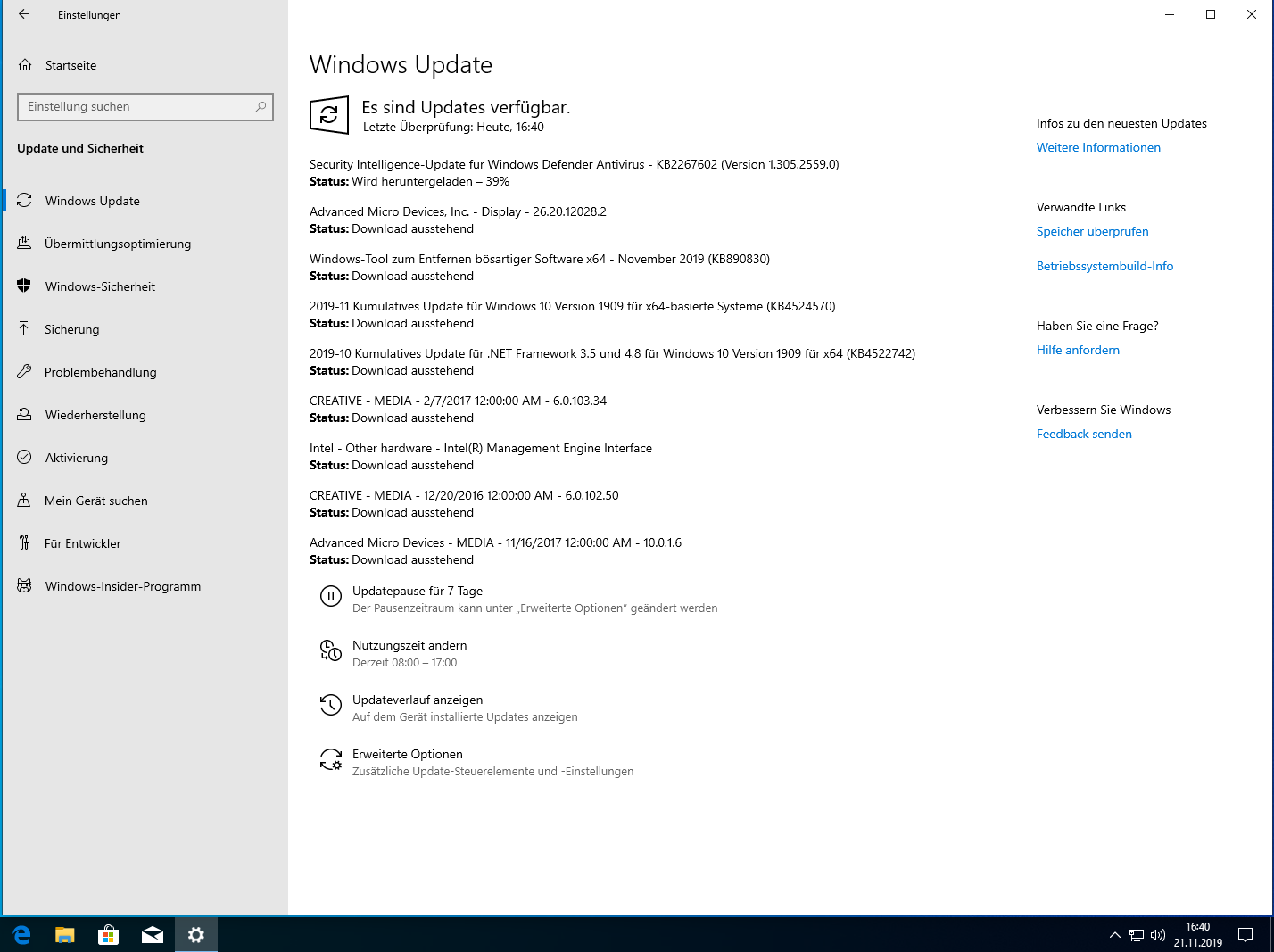
Task: Click the back arrow in Einstellungen
Action: coord(24,14)
